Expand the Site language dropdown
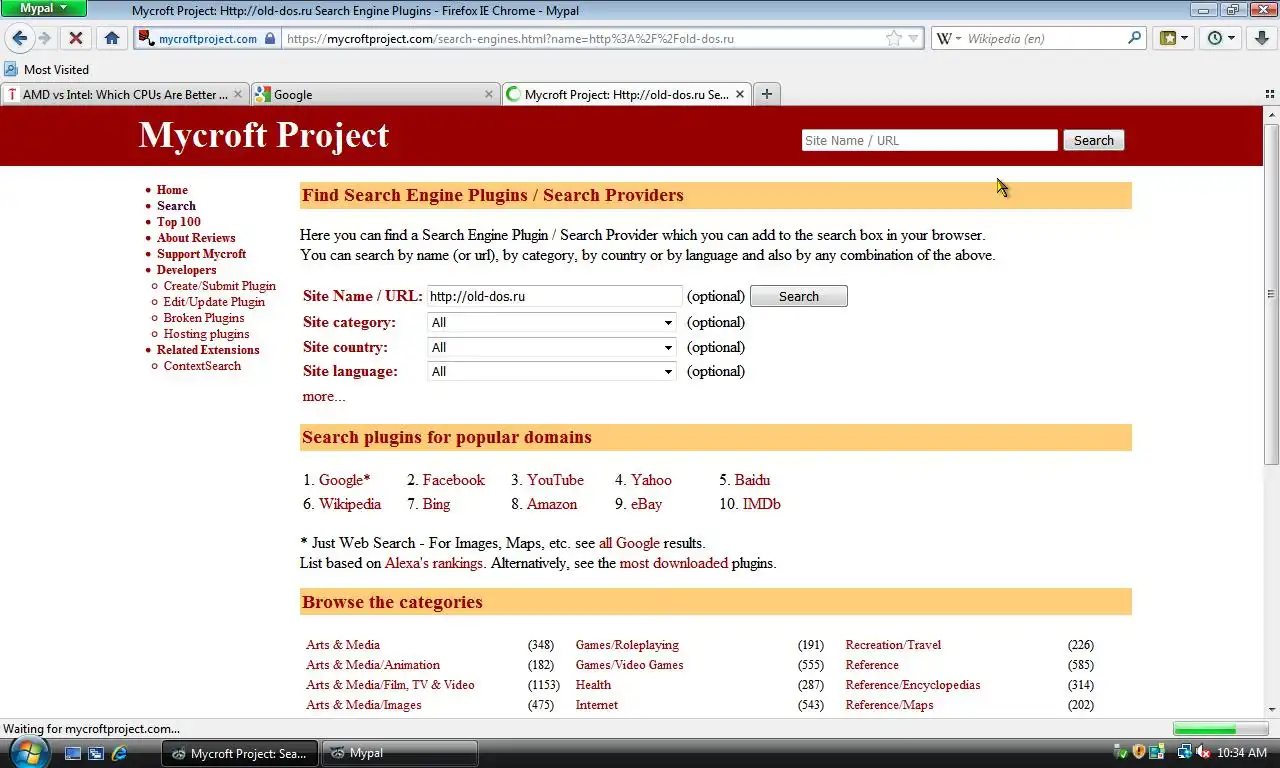 552,371
